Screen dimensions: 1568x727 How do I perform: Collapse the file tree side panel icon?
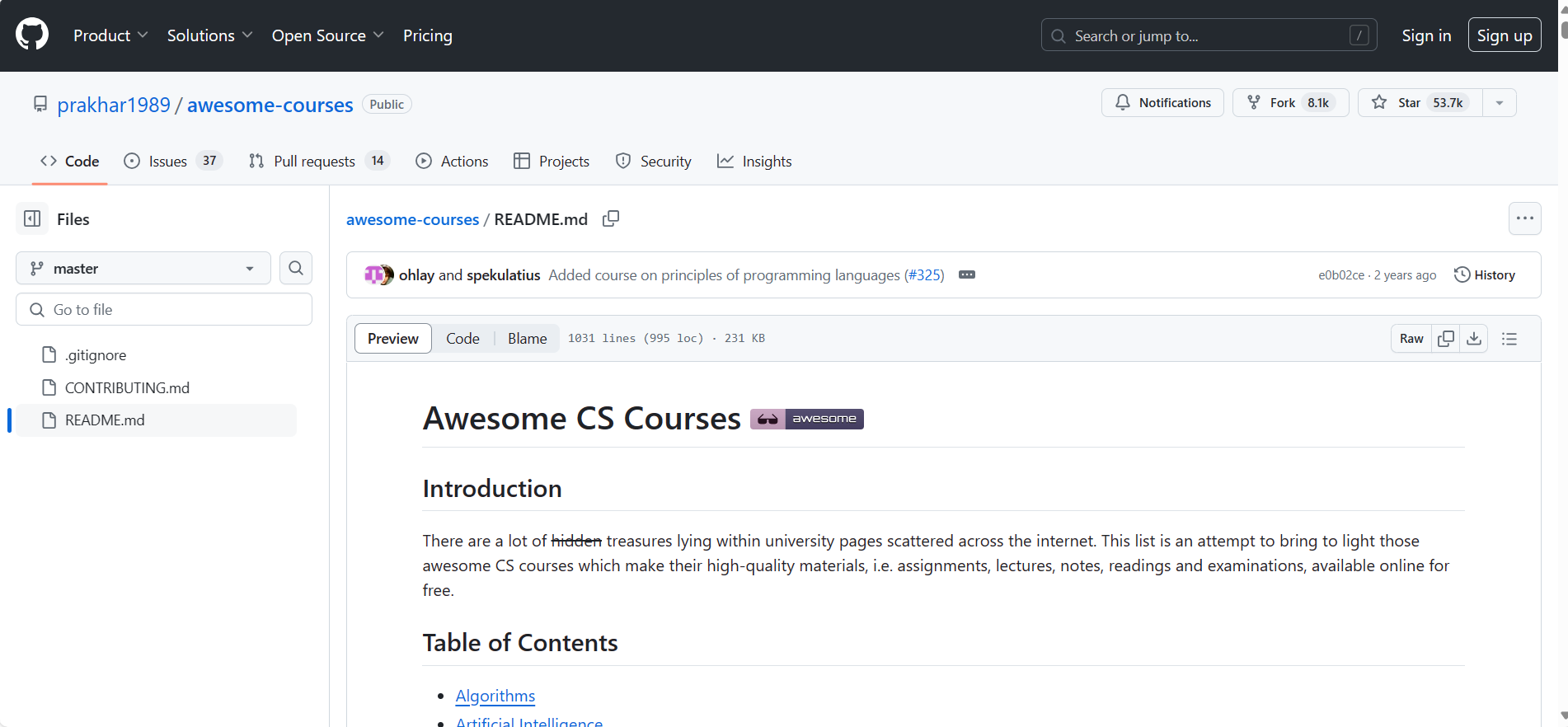[x=32, y=219]
